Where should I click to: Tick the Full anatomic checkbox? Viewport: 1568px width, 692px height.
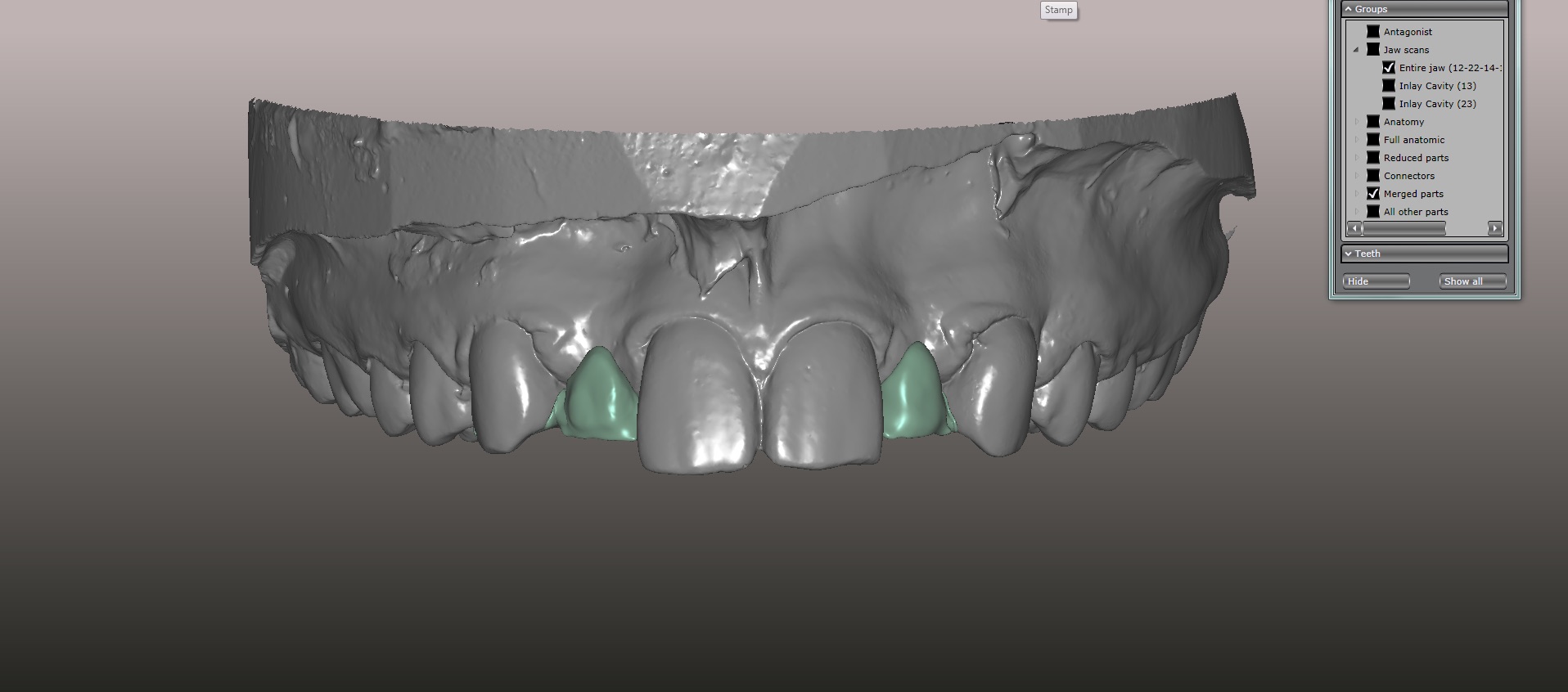pyautogui.click(x=1373, y=140)
